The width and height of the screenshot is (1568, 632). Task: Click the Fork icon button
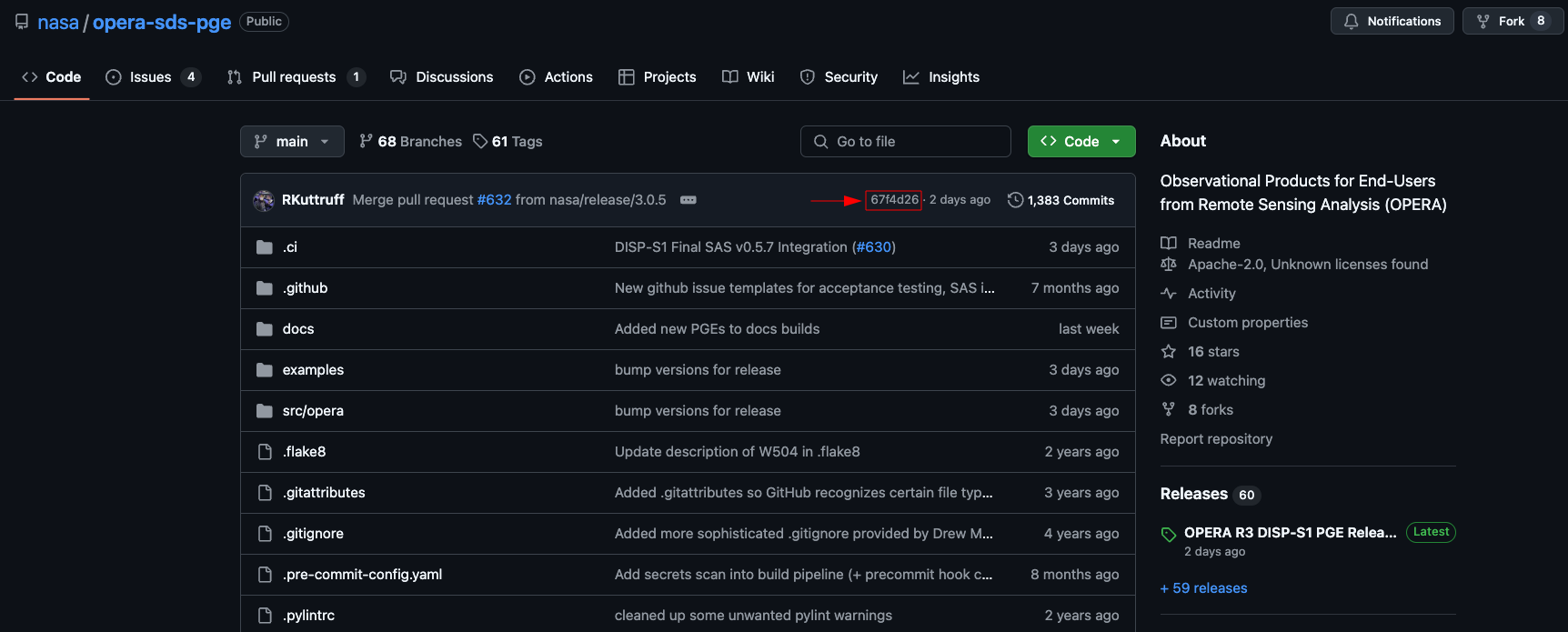[x=1483, y=21]
